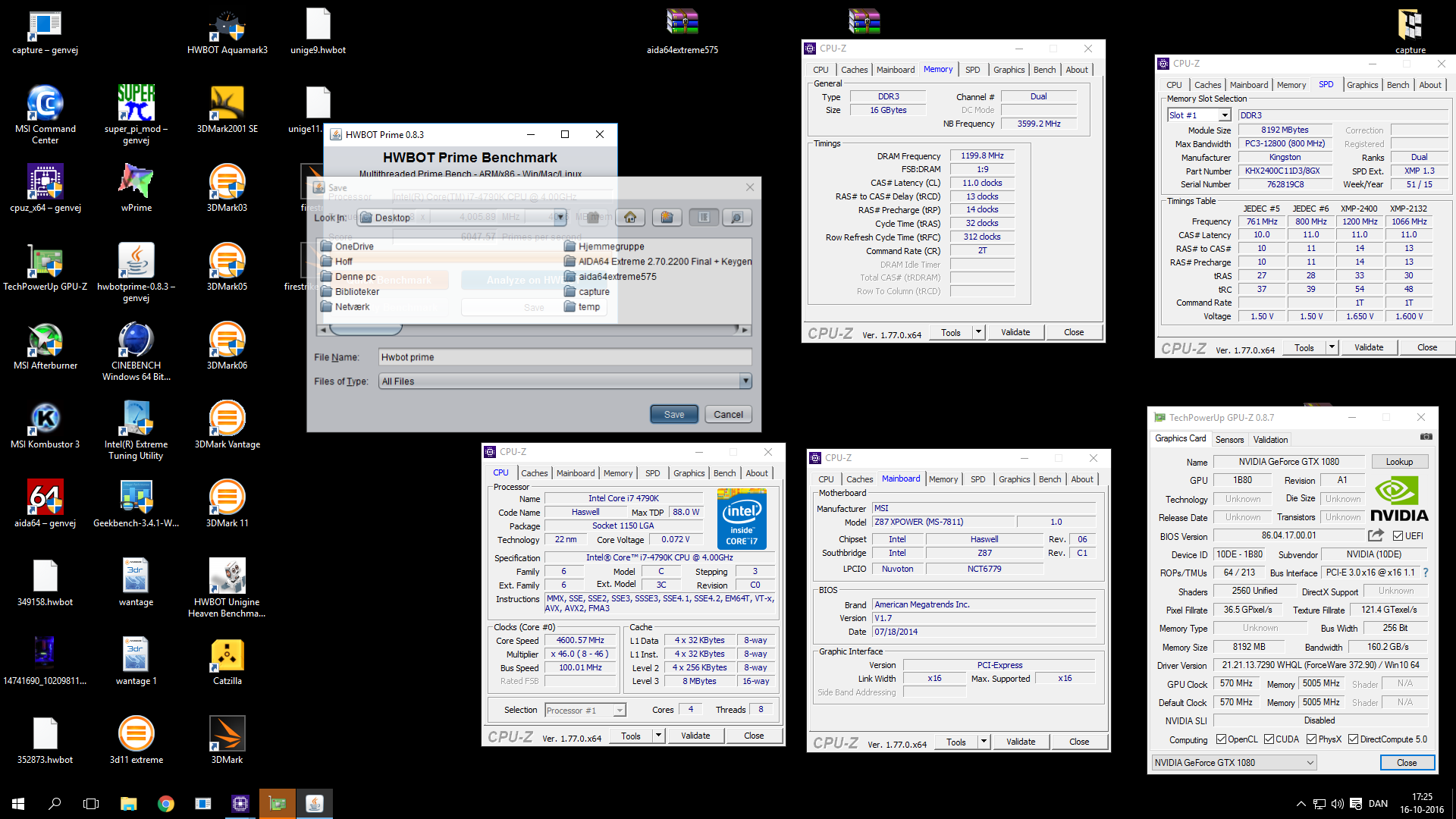This screenshot has height=819, width=1456.
Task: Switch to Validation tab in GPU-Z
Action: 1270,440
